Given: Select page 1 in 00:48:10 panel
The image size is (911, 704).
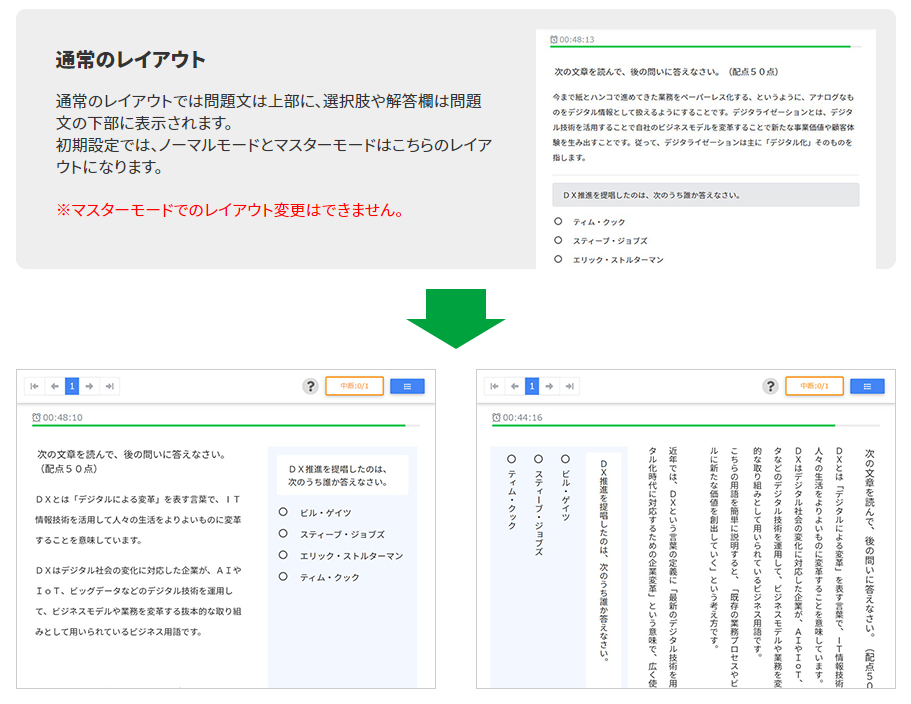Looking at the screenshot, I should (x=72, y=386).
